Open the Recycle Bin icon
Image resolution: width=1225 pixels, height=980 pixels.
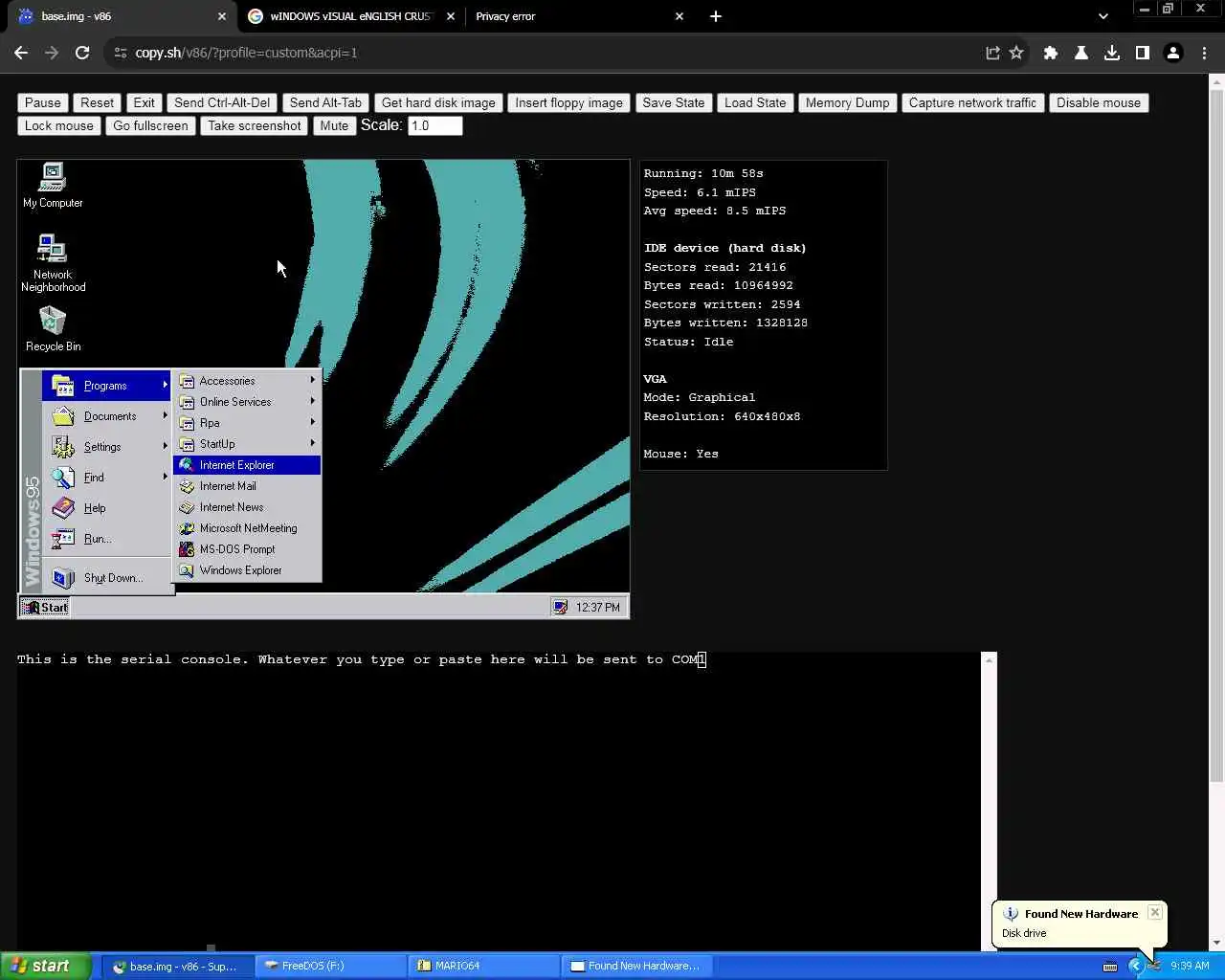(53, 328)
